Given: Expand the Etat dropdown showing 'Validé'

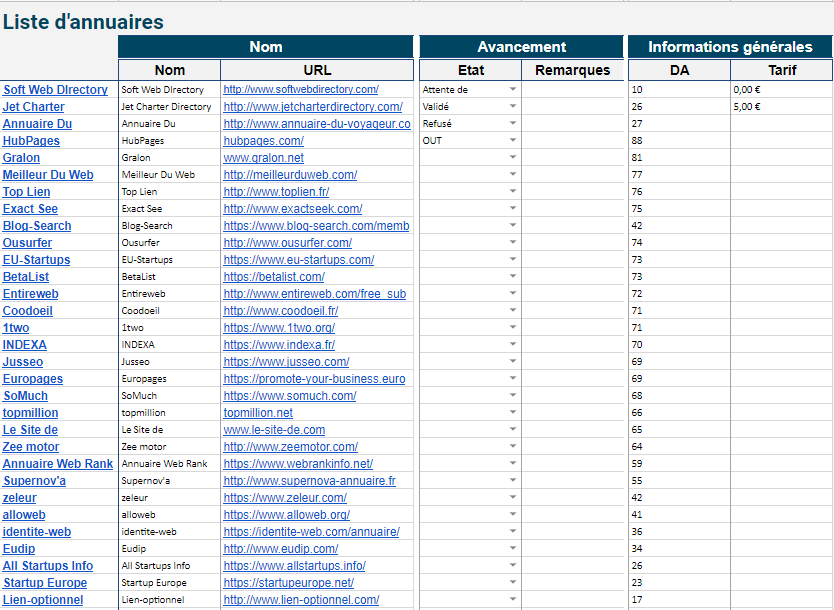Looking at the screenshot, I should click(513, 107).
